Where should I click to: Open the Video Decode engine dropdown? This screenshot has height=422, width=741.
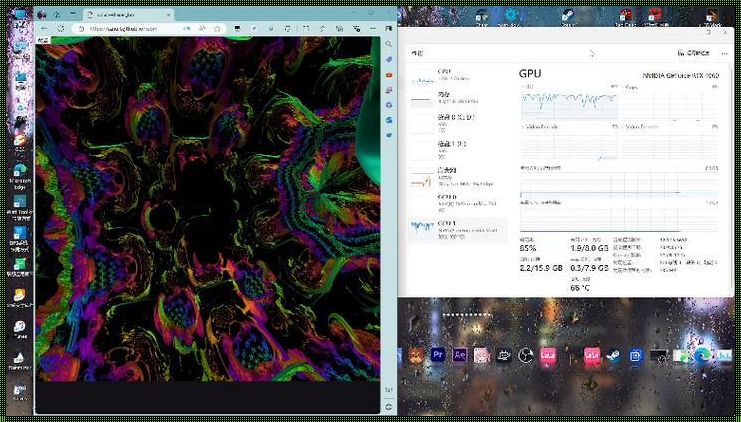pyautogui.click(x=641, y=127)
